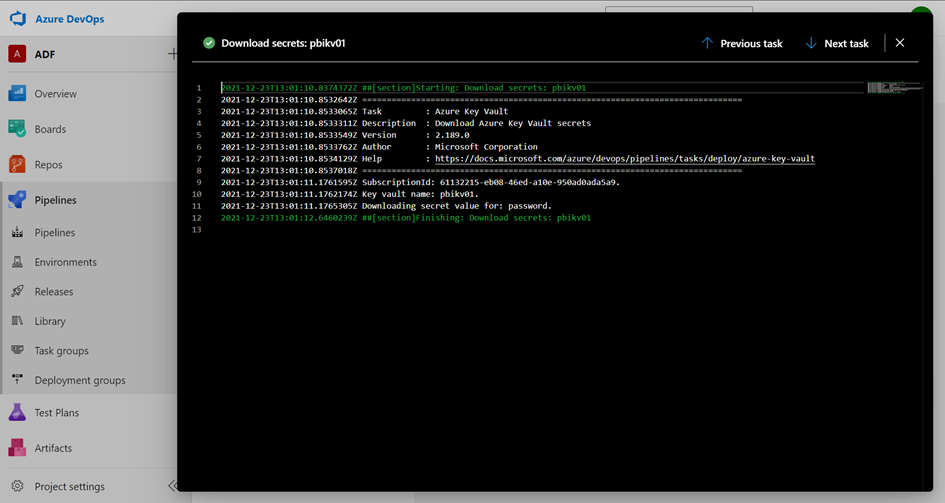Go to Next task

point(836,44)
